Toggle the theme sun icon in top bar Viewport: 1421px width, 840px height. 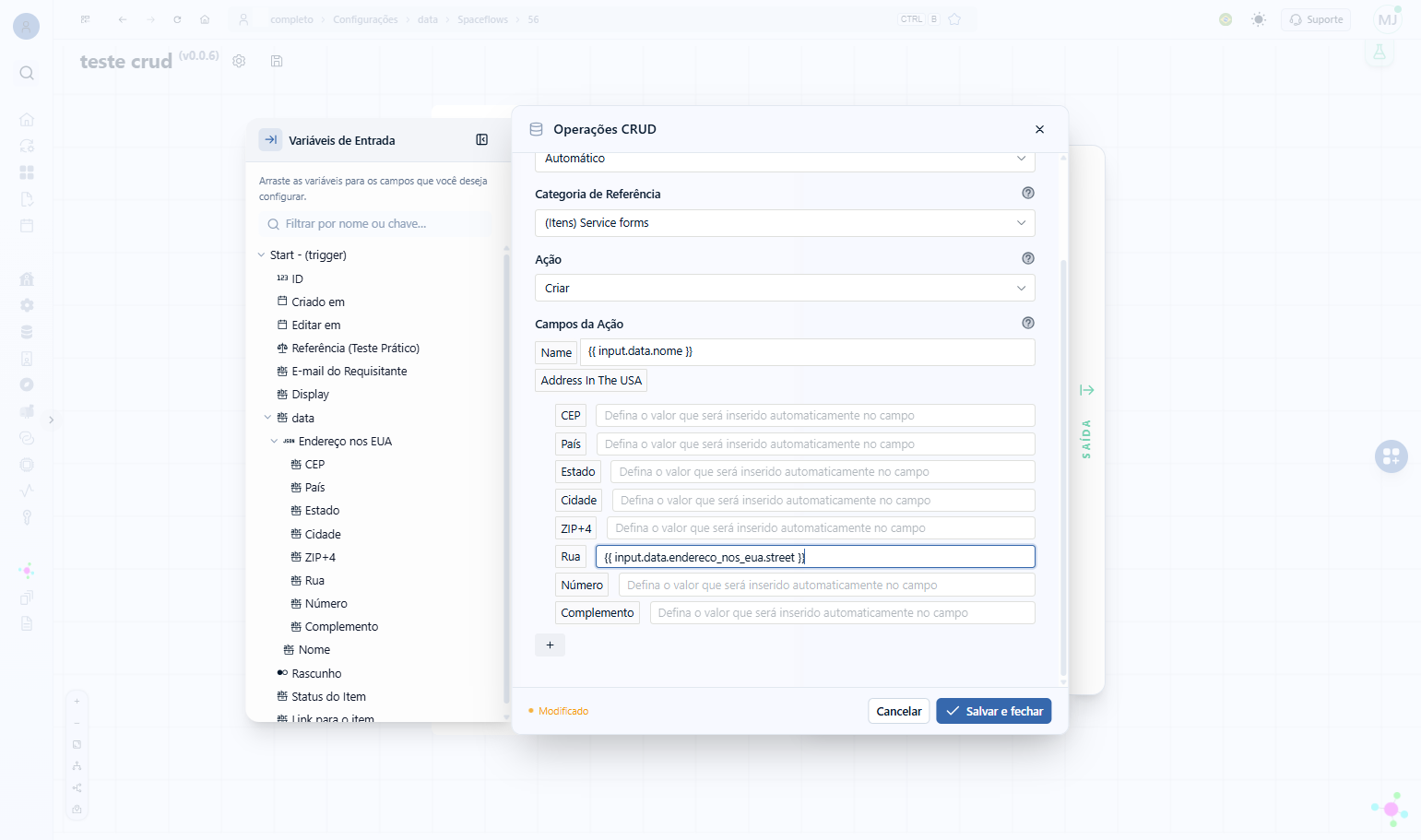pyautogui.click(x=1259, y=19)
